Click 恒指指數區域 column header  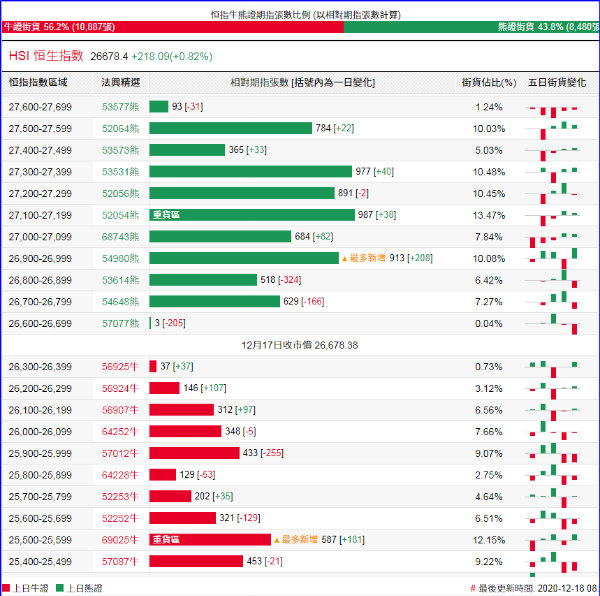38,82
